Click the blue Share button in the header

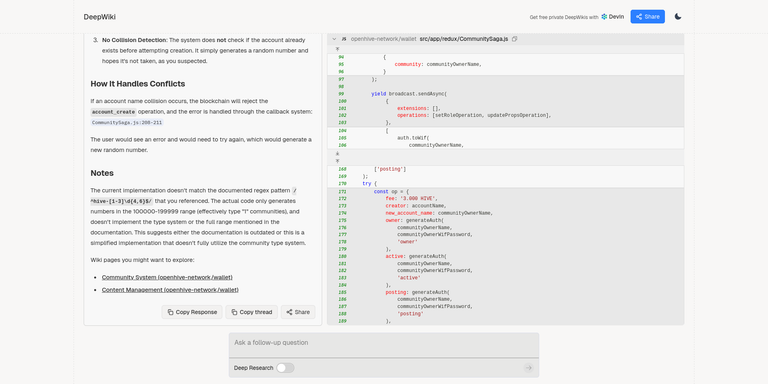click(648, 17)
